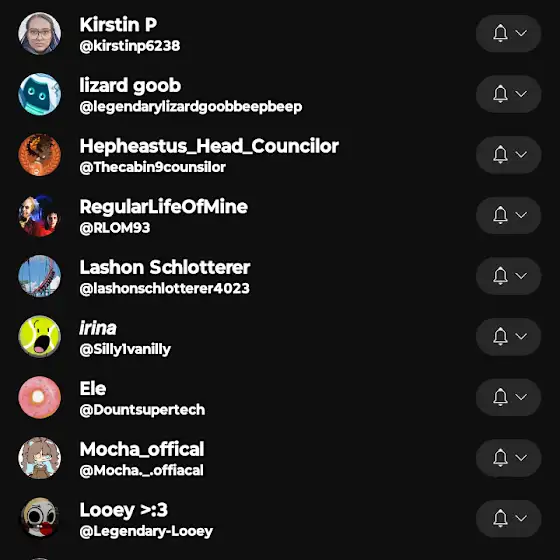Image resolution: width=560 pixels, height=560 pixels.
Task: Click the notification bell for Kirstin P
Action: click(x=500, y=33)
